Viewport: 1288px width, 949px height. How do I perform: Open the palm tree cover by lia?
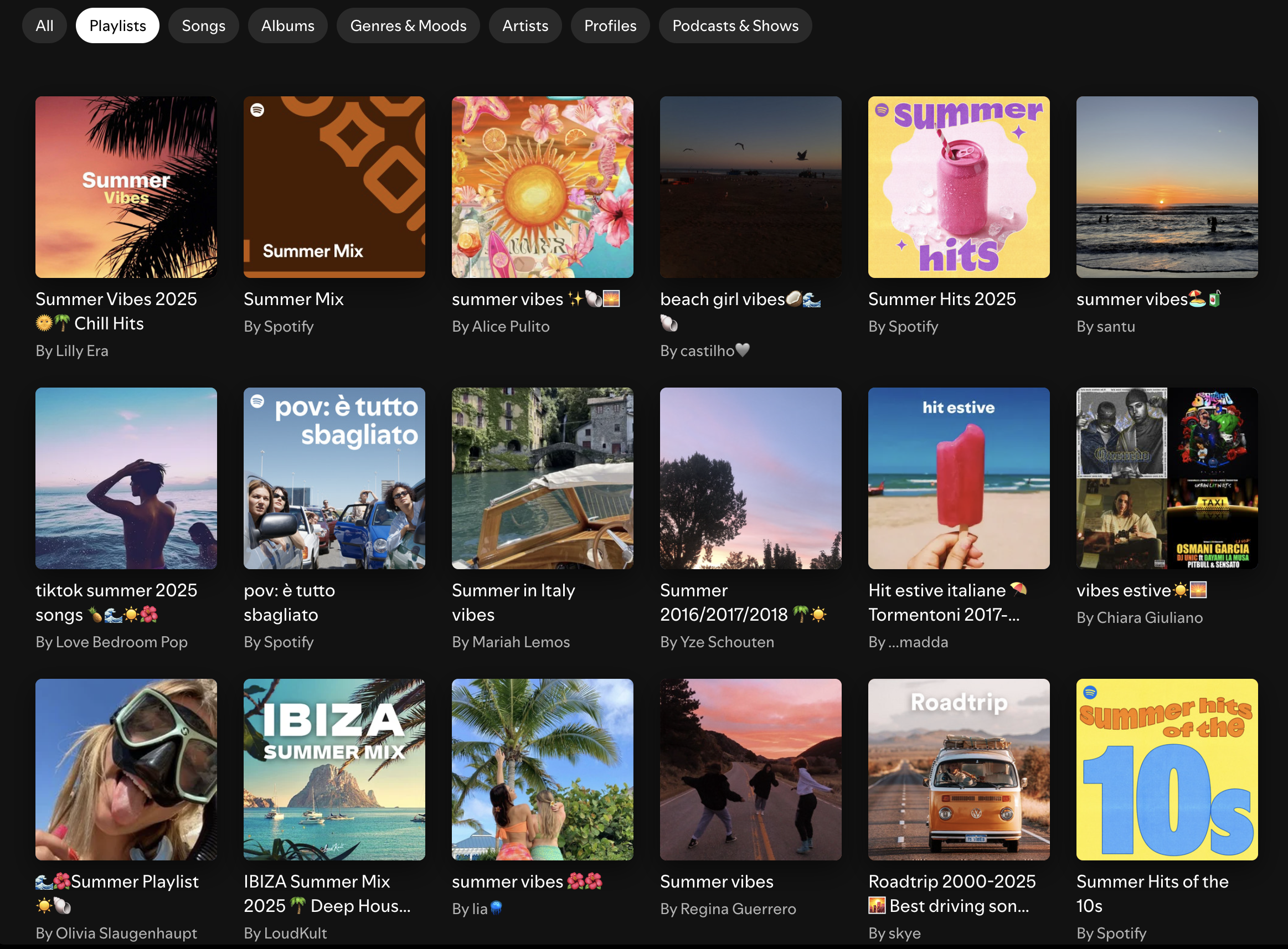[542, 769]
